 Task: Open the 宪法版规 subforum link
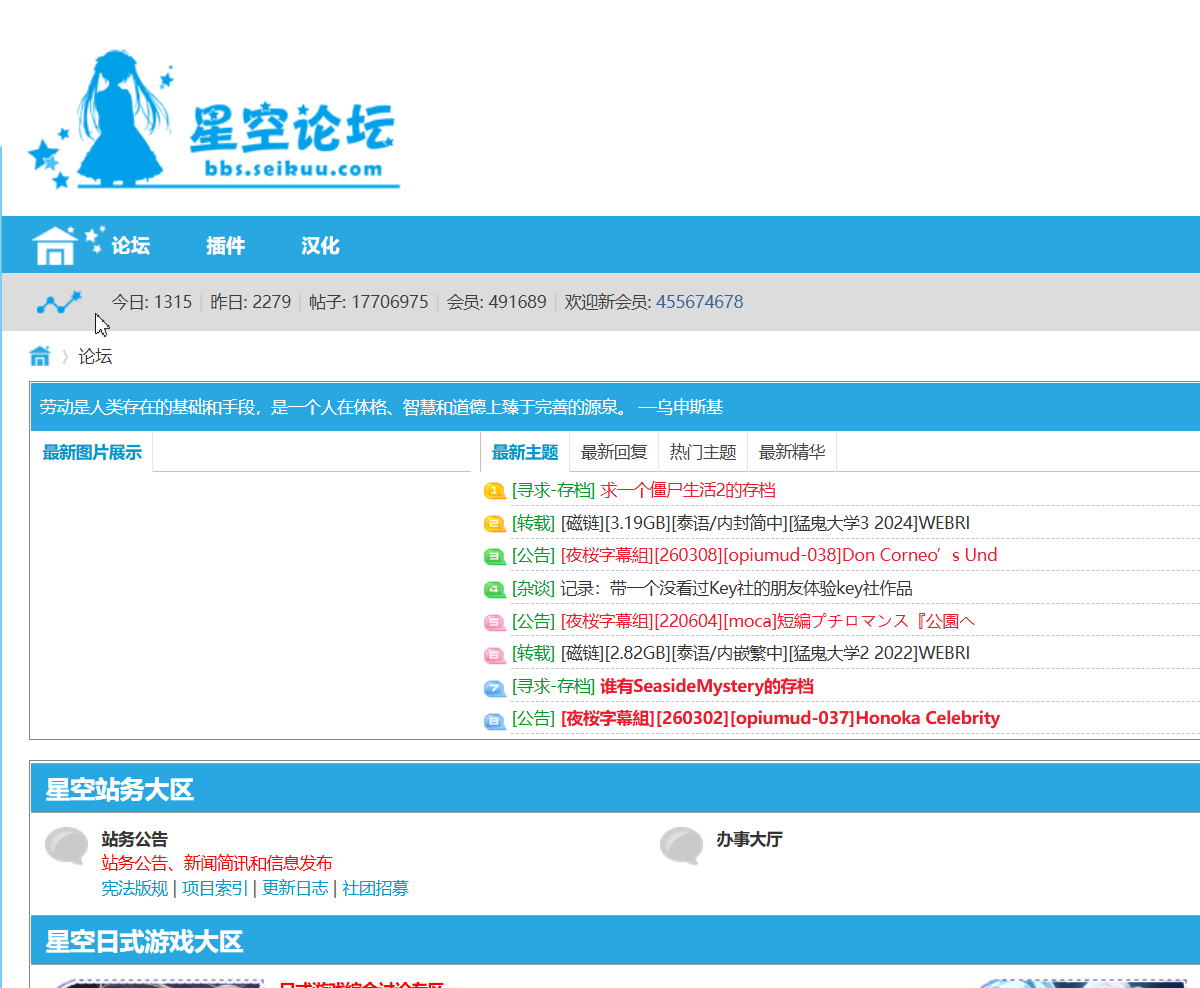pos(135,888)
